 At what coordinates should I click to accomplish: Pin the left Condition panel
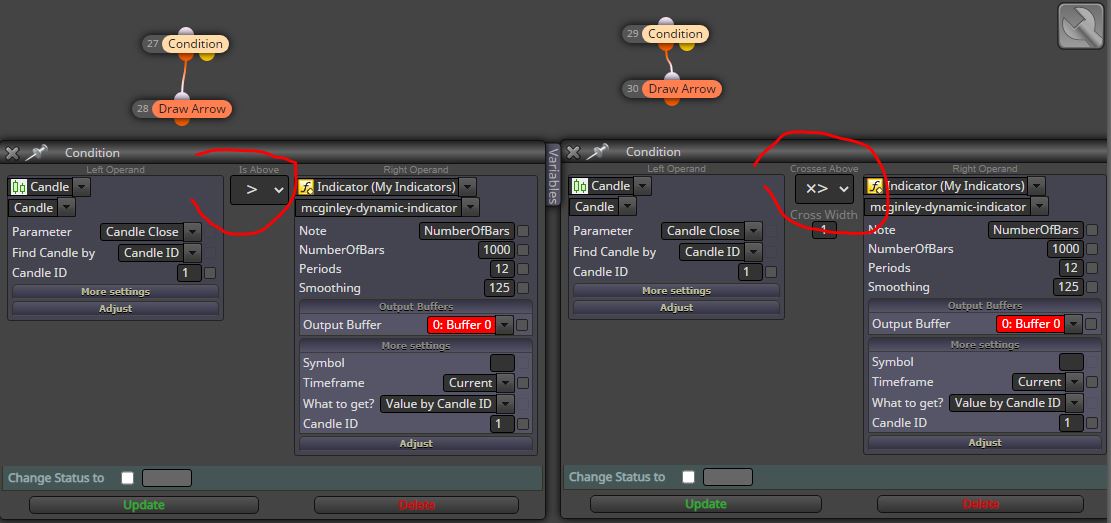pos(35,152)
